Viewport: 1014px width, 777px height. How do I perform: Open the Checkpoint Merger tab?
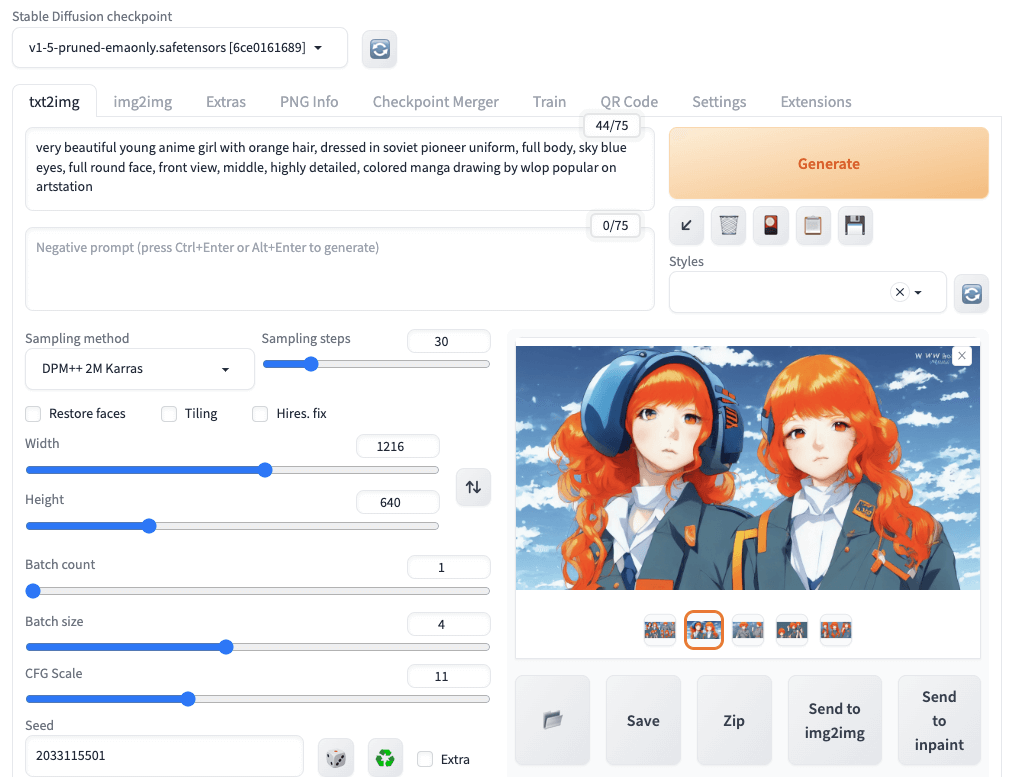click(x=435, y=102)
